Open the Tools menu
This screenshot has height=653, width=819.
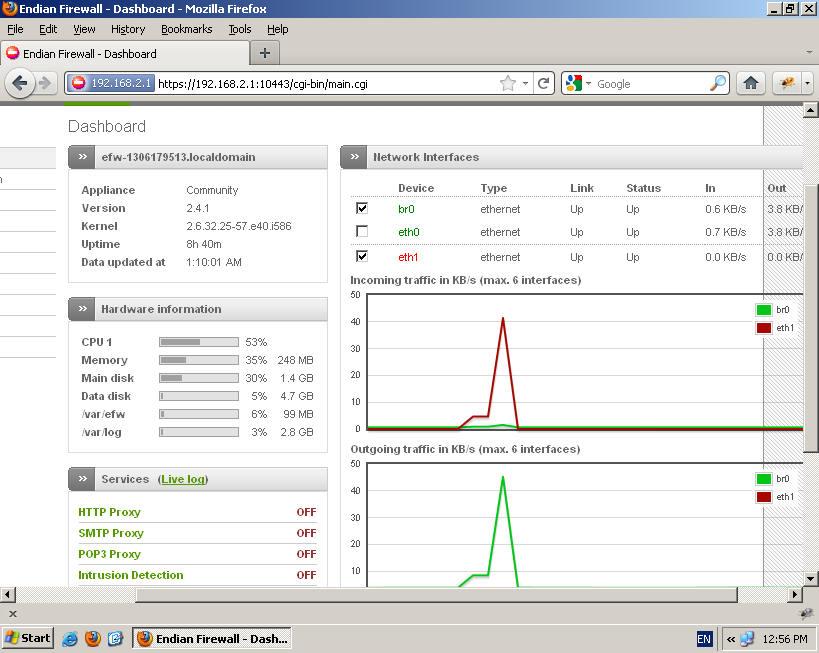coord(240,29)
